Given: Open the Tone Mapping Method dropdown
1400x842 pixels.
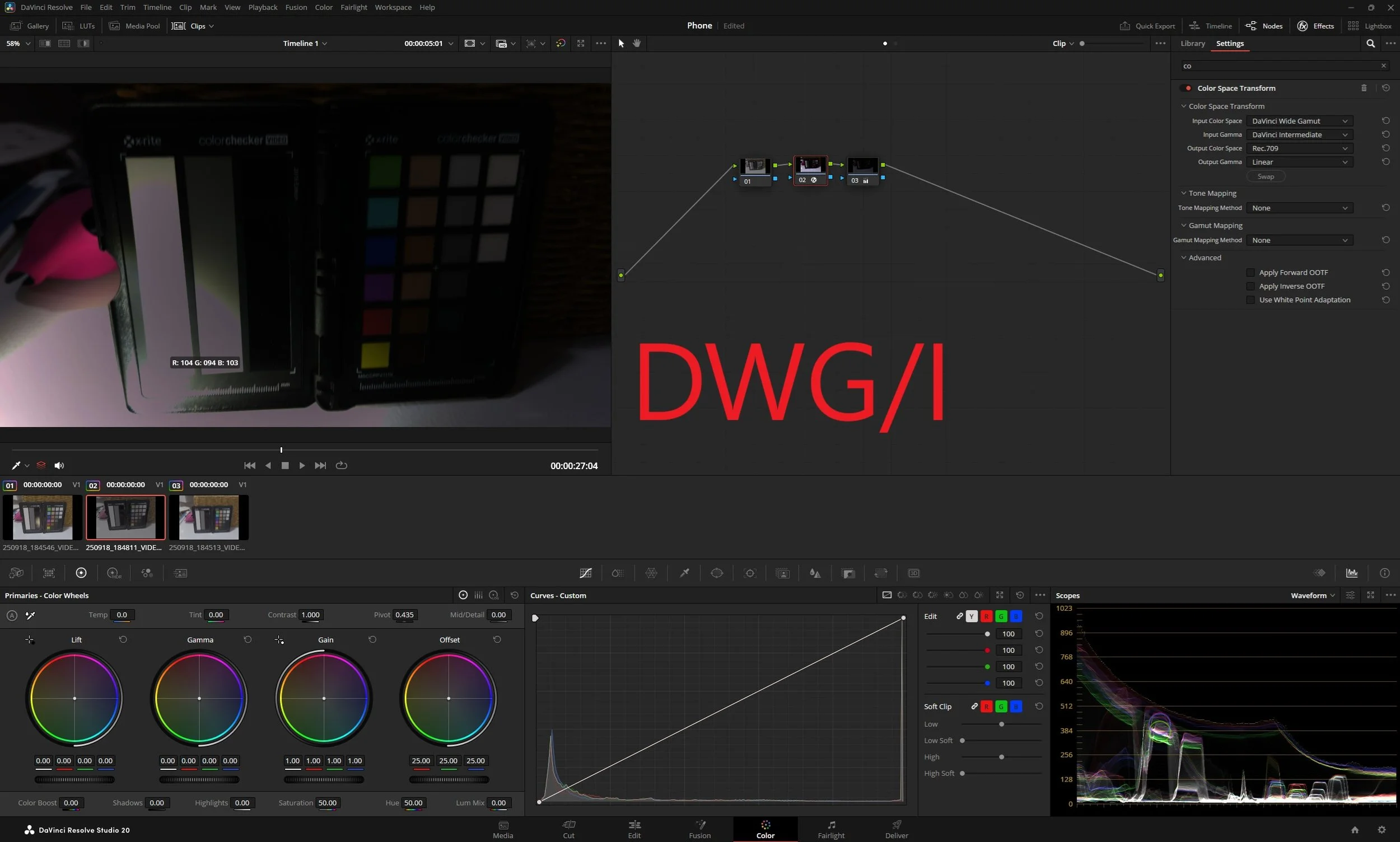Looking at the screenshot, I should [1299, 208].
